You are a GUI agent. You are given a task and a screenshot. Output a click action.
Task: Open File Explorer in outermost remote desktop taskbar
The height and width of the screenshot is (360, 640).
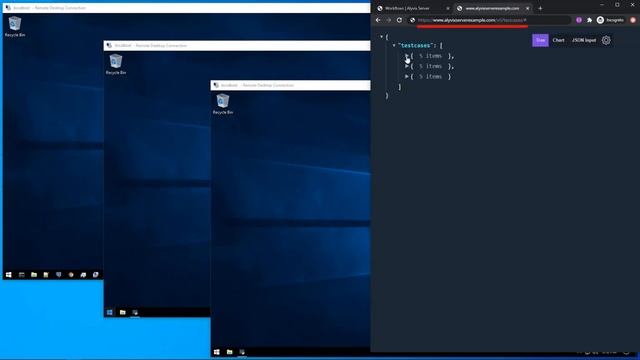(34, 275)
